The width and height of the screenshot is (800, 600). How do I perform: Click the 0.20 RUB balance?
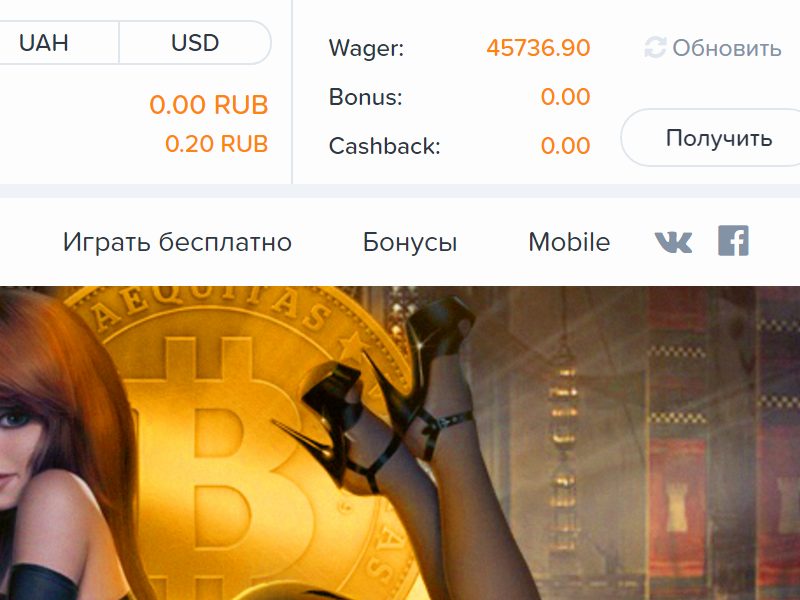216,144
